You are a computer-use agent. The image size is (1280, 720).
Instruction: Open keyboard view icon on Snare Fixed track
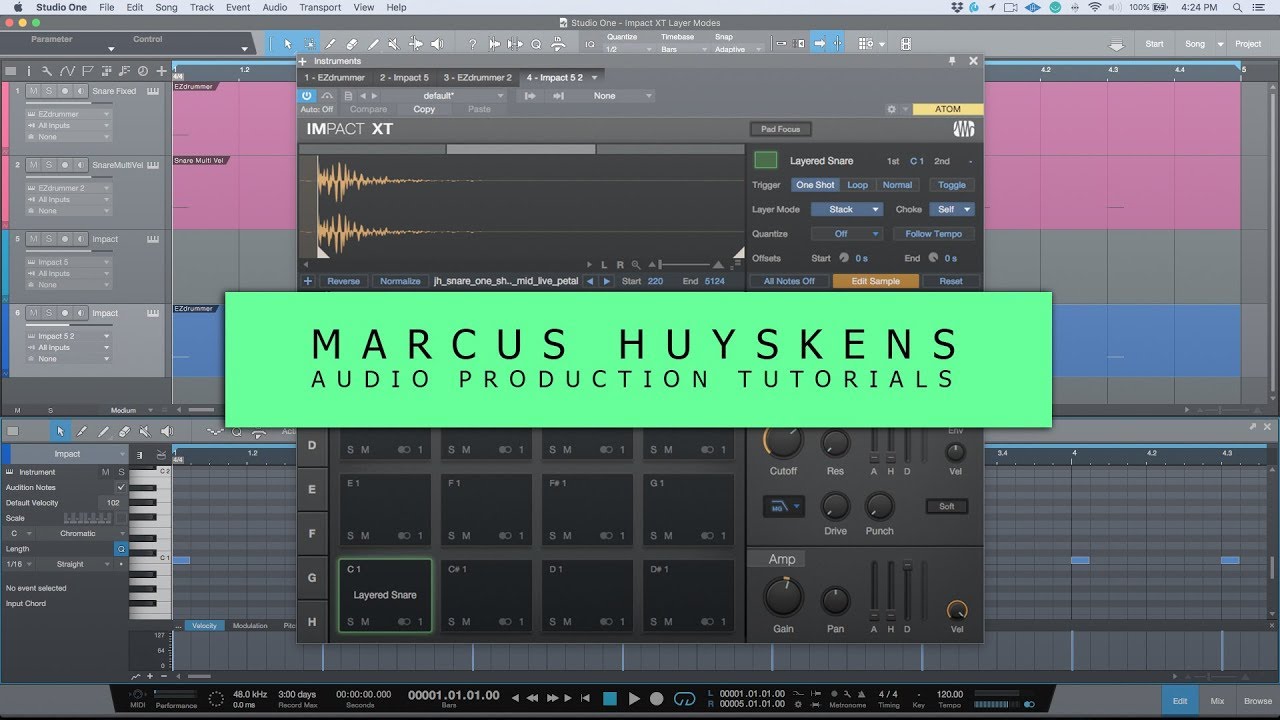(153, 91)
